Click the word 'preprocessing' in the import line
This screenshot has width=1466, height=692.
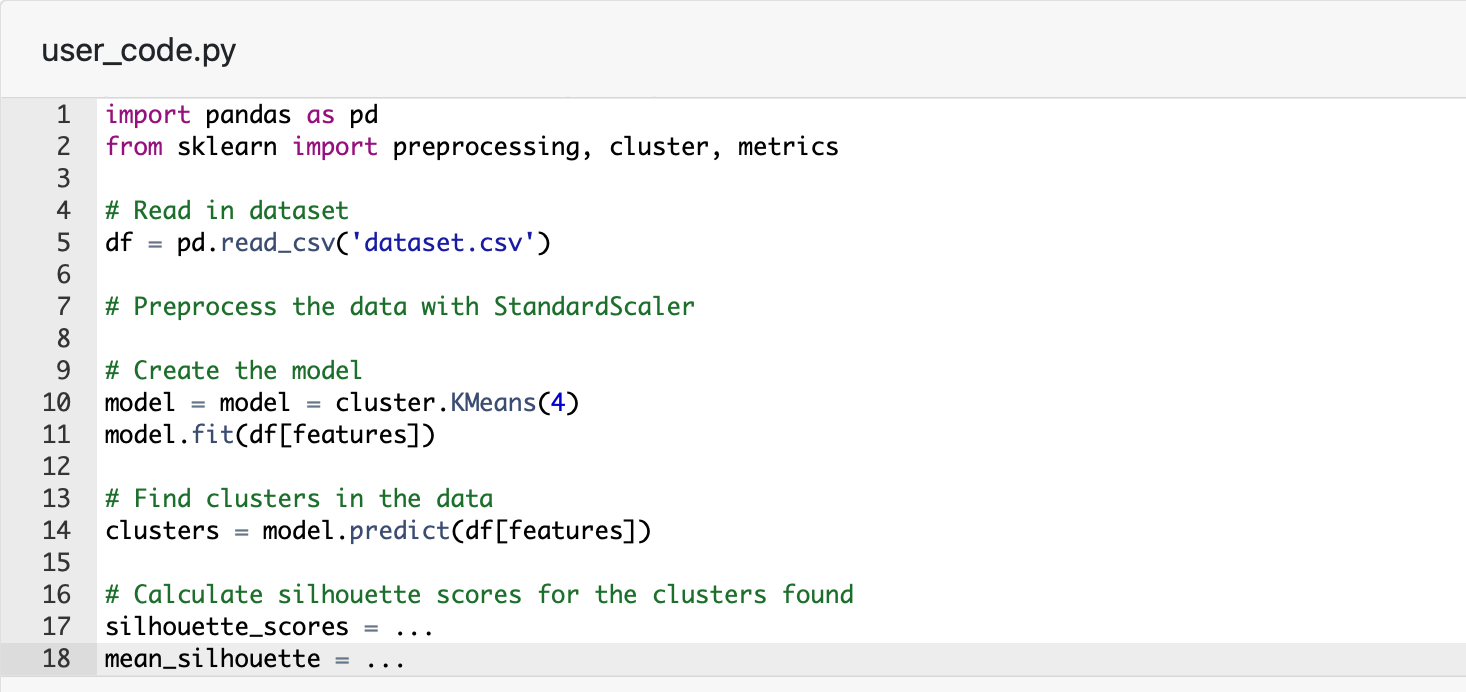point(485,147)
